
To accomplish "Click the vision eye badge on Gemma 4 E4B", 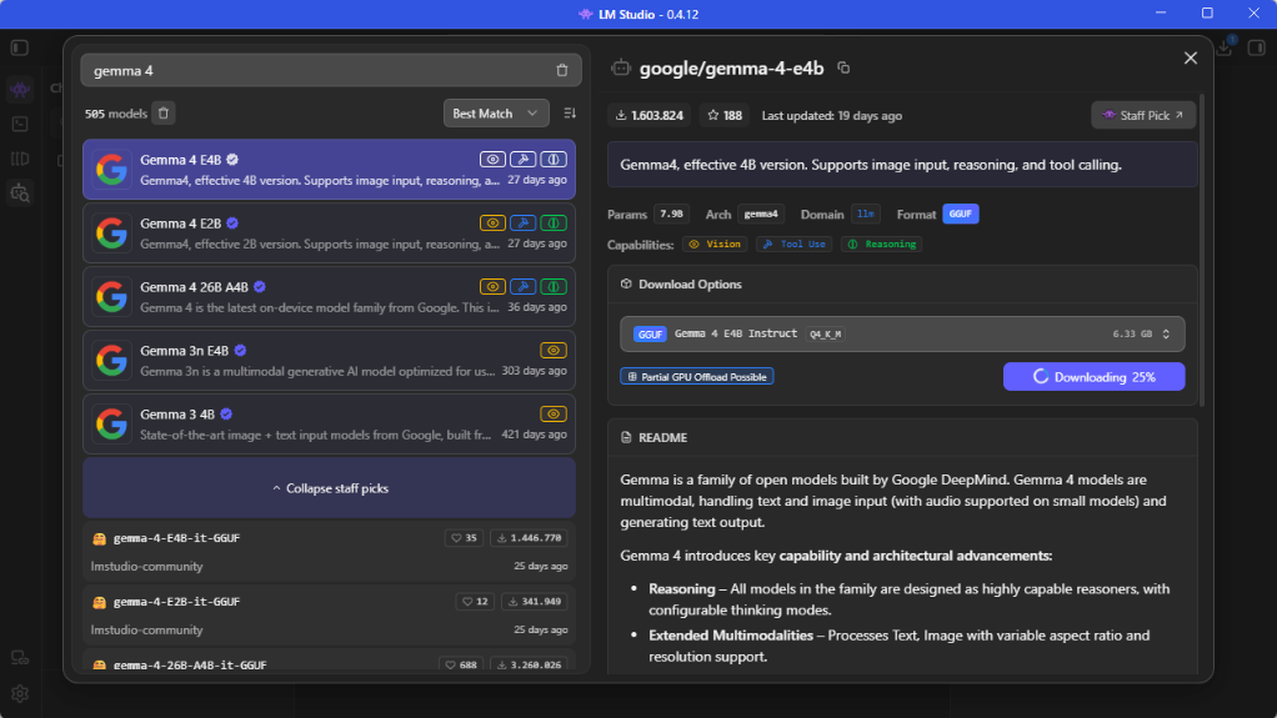I will click(492, 160).
